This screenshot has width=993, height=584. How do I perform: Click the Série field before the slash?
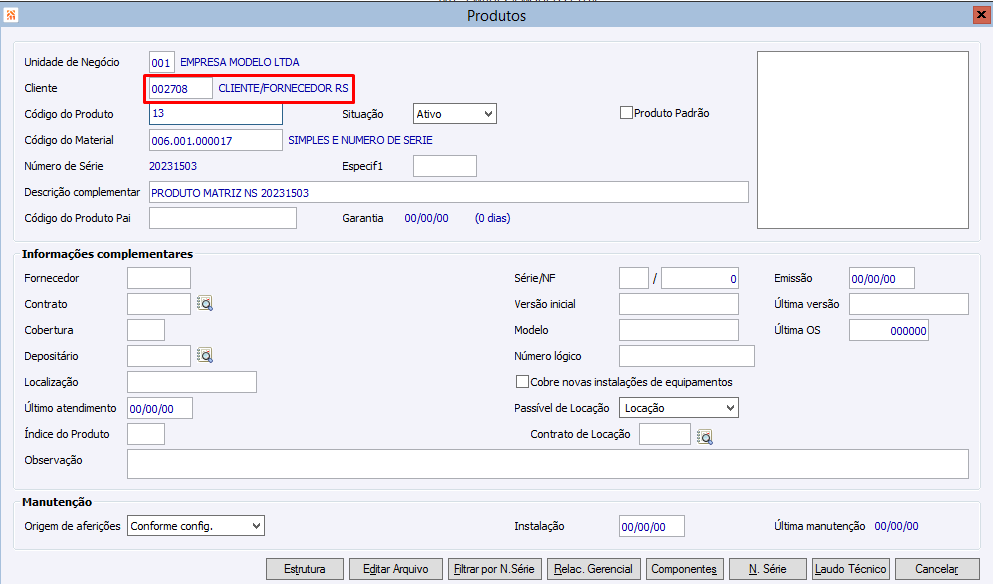pyautogui.click(x=634, y=278)
